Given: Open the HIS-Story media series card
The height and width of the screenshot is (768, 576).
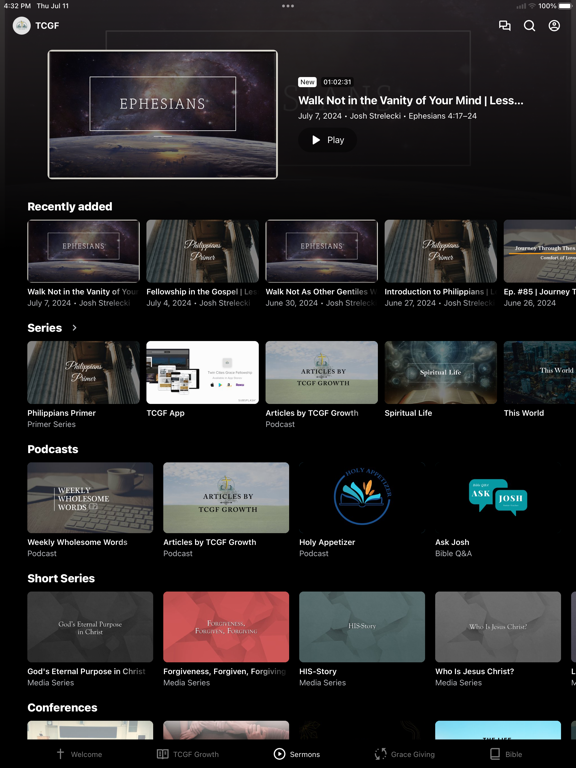Looking at the screenshot, I should point(362,627).
